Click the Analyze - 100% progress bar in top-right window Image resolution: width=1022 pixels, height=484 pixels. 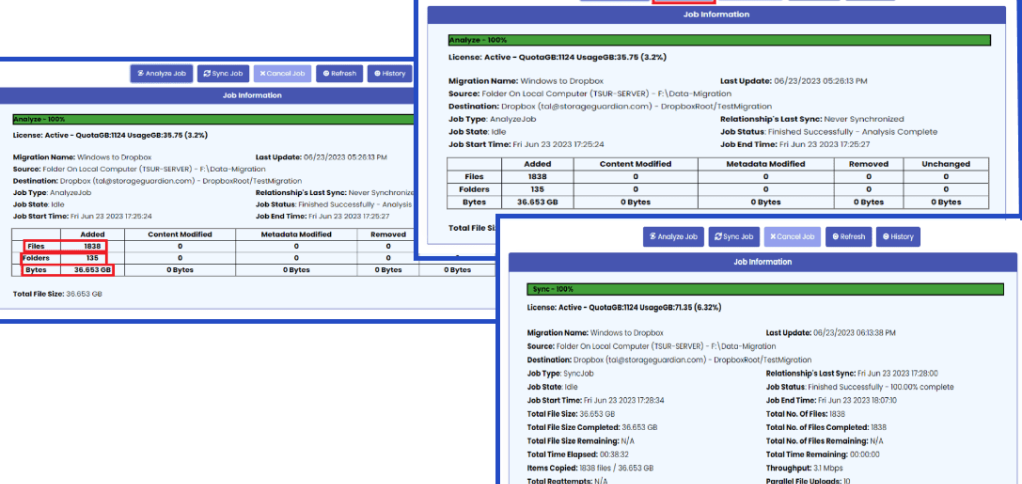(x=720, y=40)
